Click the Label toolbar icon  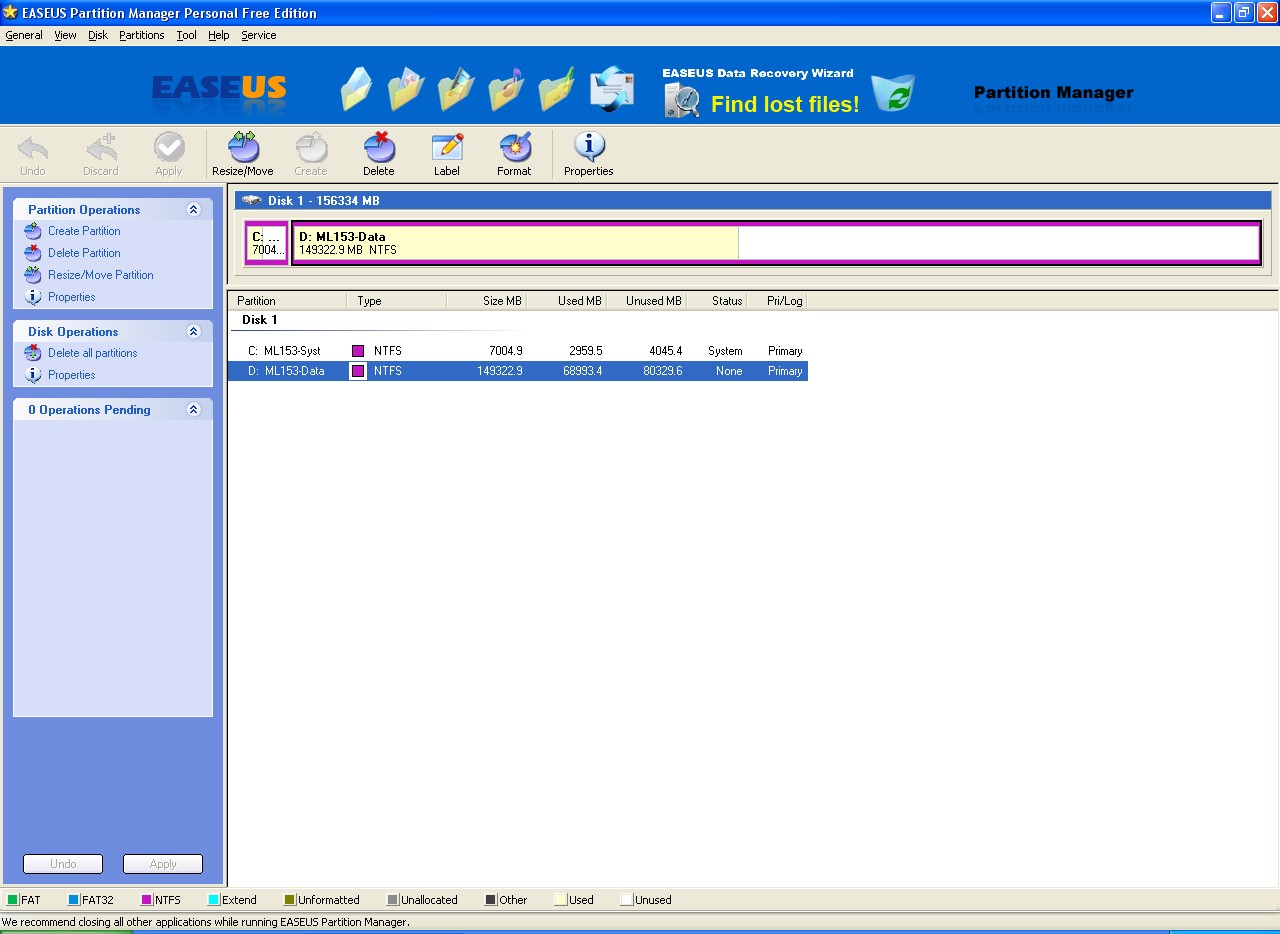click(x=447, y=148)
